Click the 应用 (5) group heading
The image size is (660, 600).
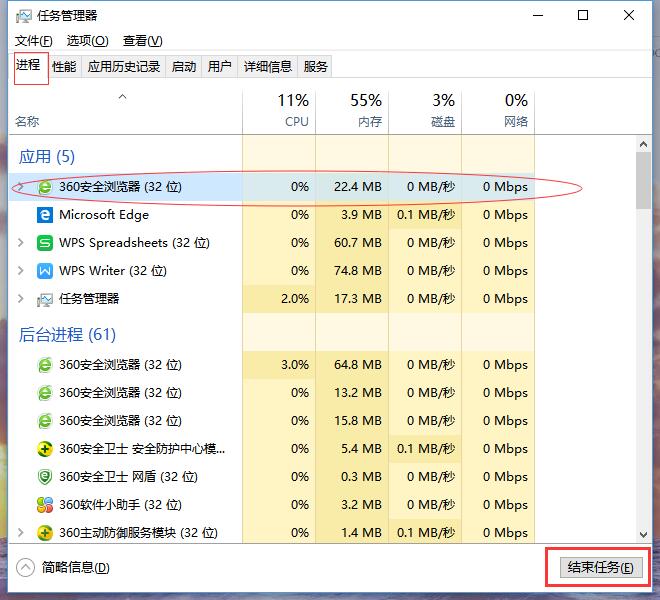(47, 157)
